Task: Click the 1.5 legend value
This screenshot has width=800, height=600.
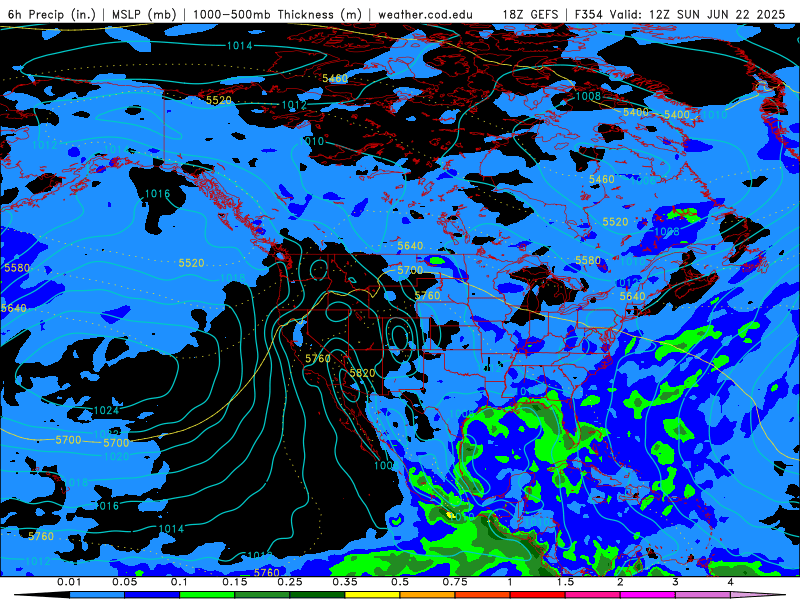Action: pyautogui.click(x=565, y=582)
